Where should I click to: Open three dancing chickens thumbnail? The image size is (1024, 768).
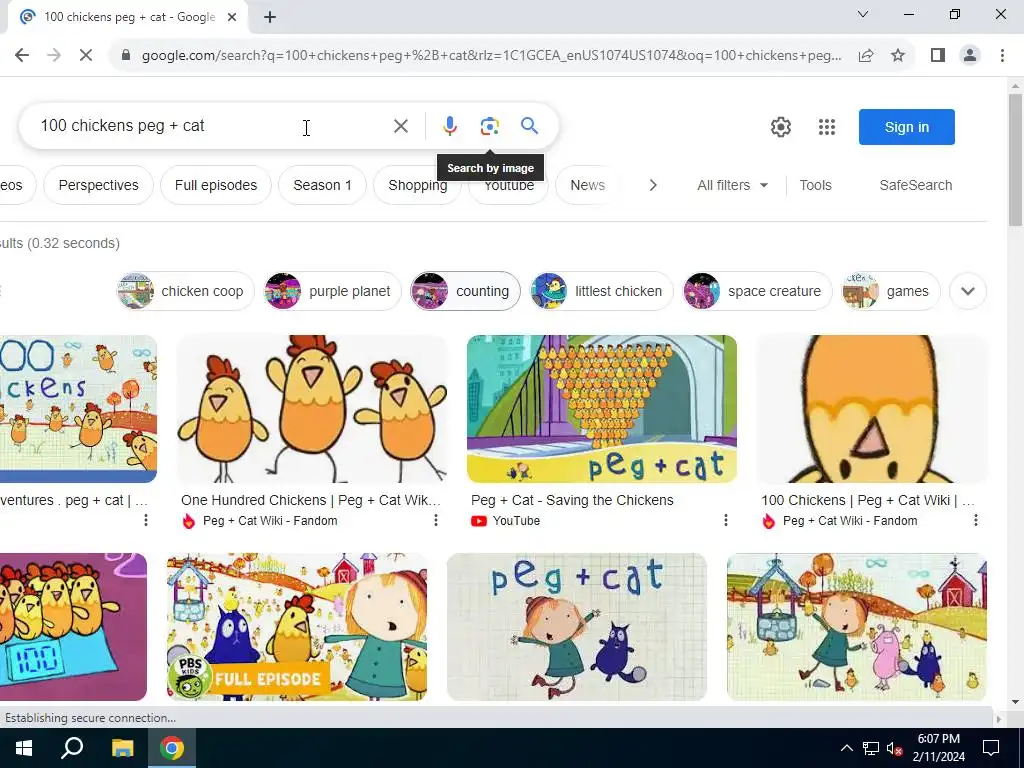click(x=312, y=409)
